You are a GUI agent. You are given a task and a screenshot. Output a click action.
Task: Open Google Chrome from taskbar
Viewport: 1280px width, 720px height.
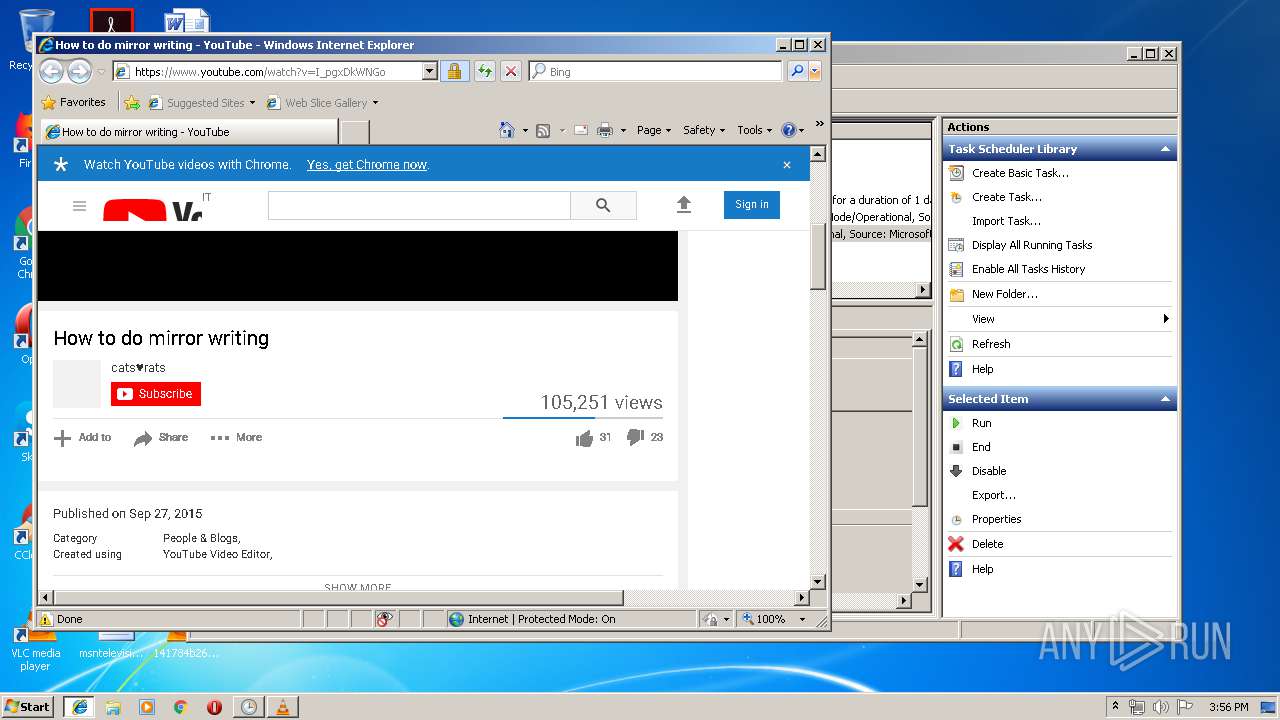tap(180, 707)
